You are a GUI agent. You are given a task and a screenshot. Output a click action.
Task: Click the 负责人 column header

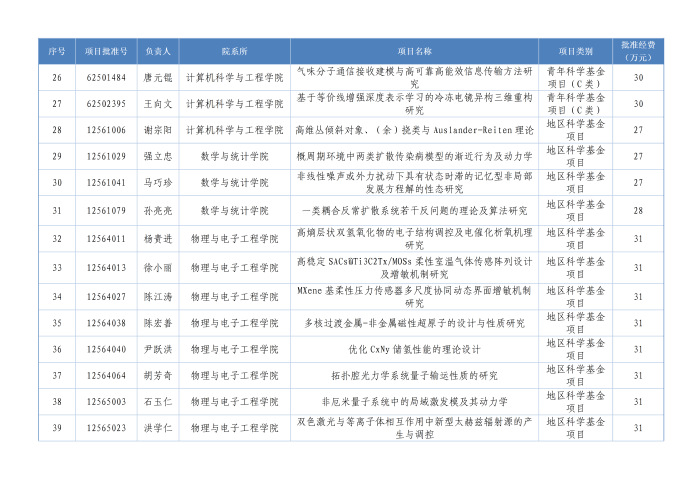click(x=158, y=50)
